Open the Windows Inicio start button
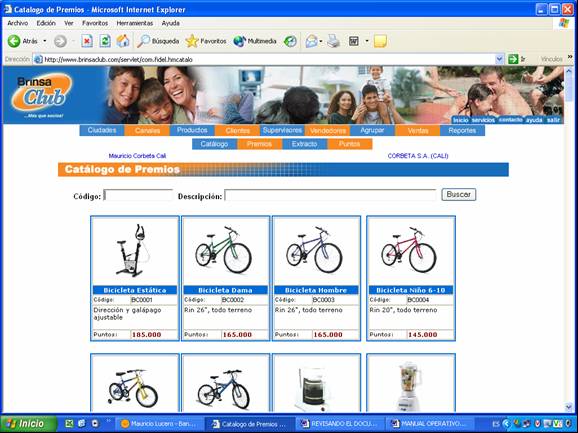Image resolution: width=578 pixels, height=433 pixels. click(29, 423)
